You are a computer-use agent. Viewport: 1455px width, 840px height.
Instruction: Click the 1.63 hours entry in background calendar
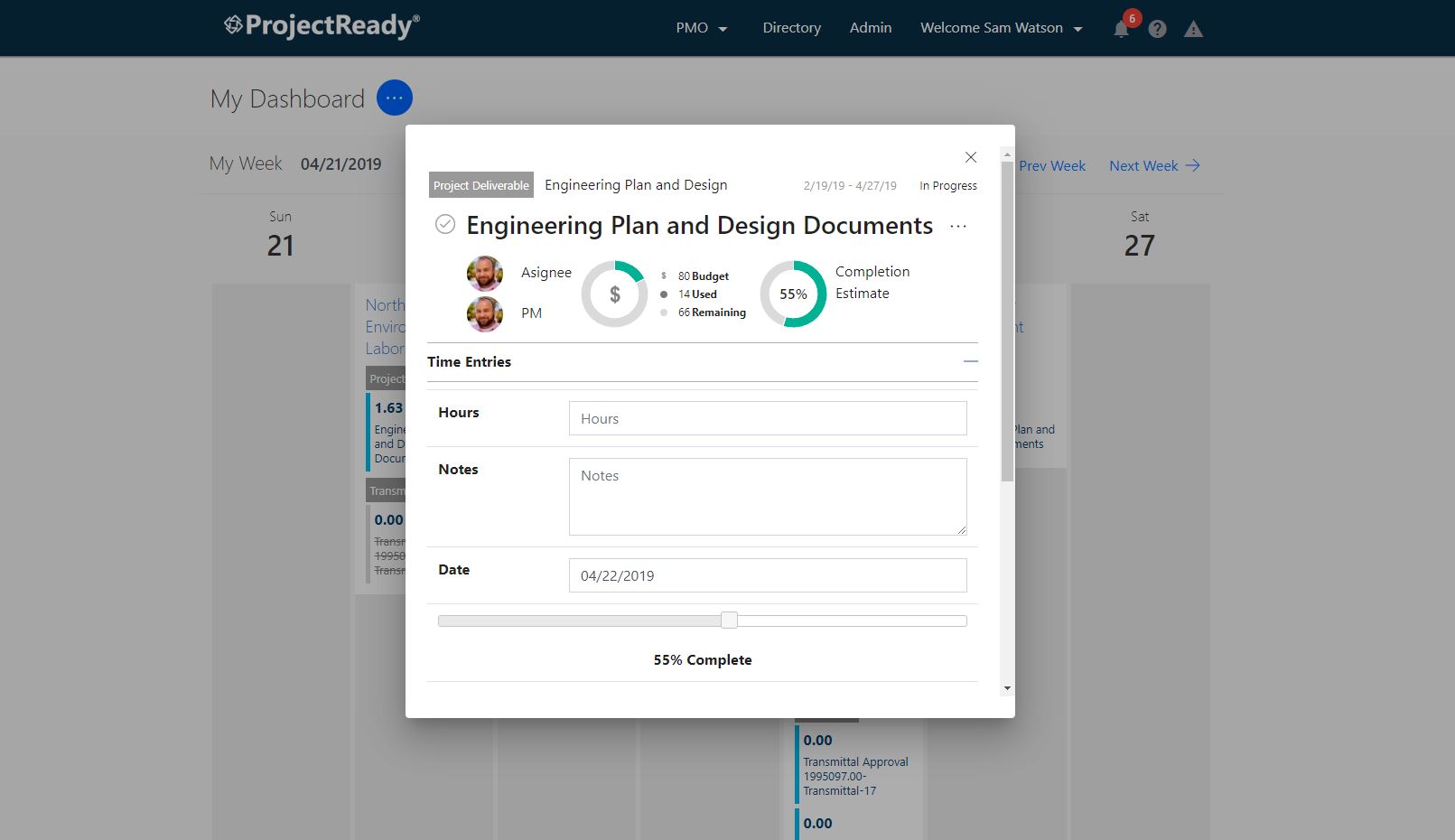pyautogui.click(x=388, y=408)
